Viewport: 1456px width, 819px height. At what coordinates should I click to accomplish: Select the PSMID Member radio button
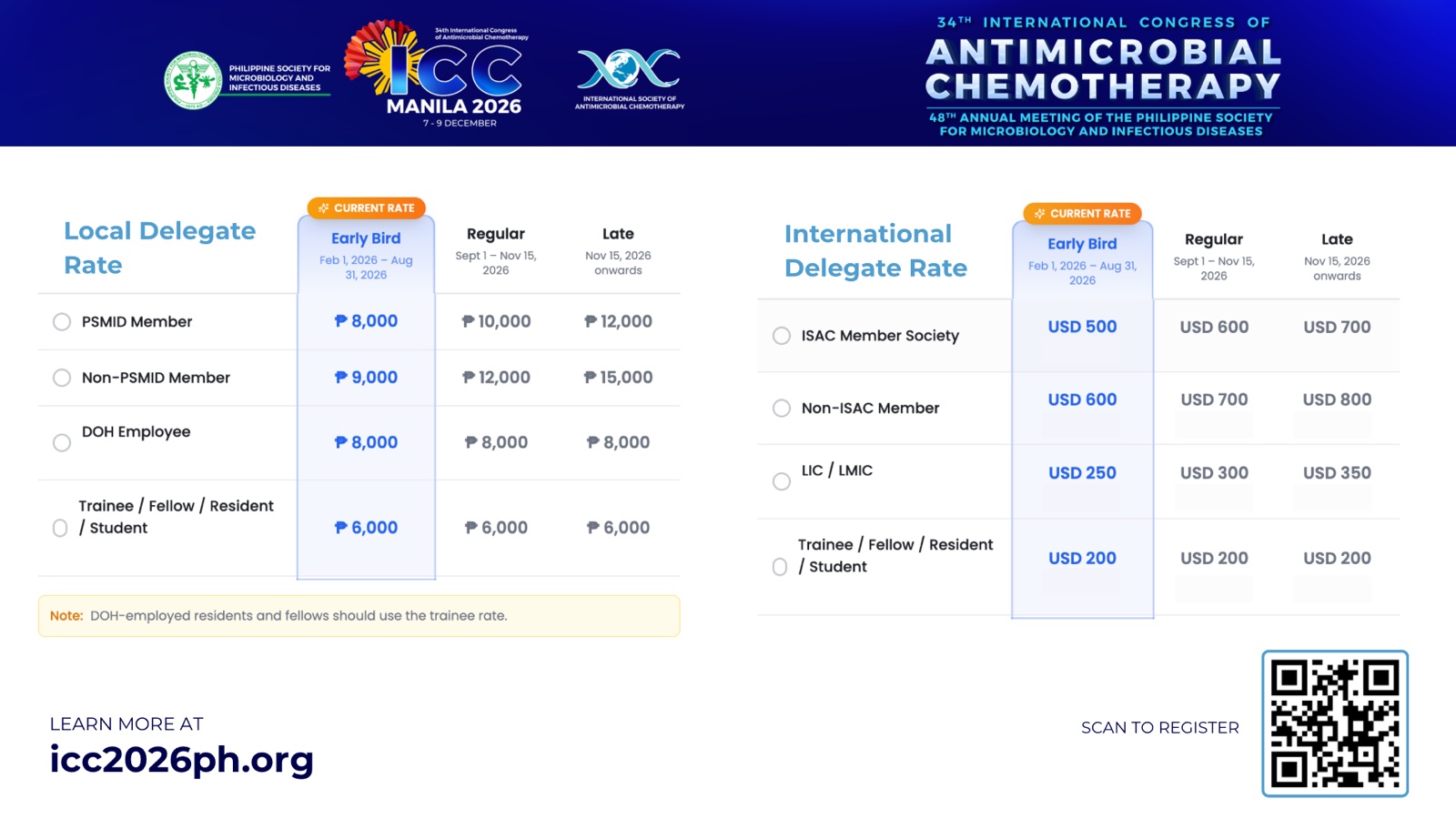tap(62, 322)
